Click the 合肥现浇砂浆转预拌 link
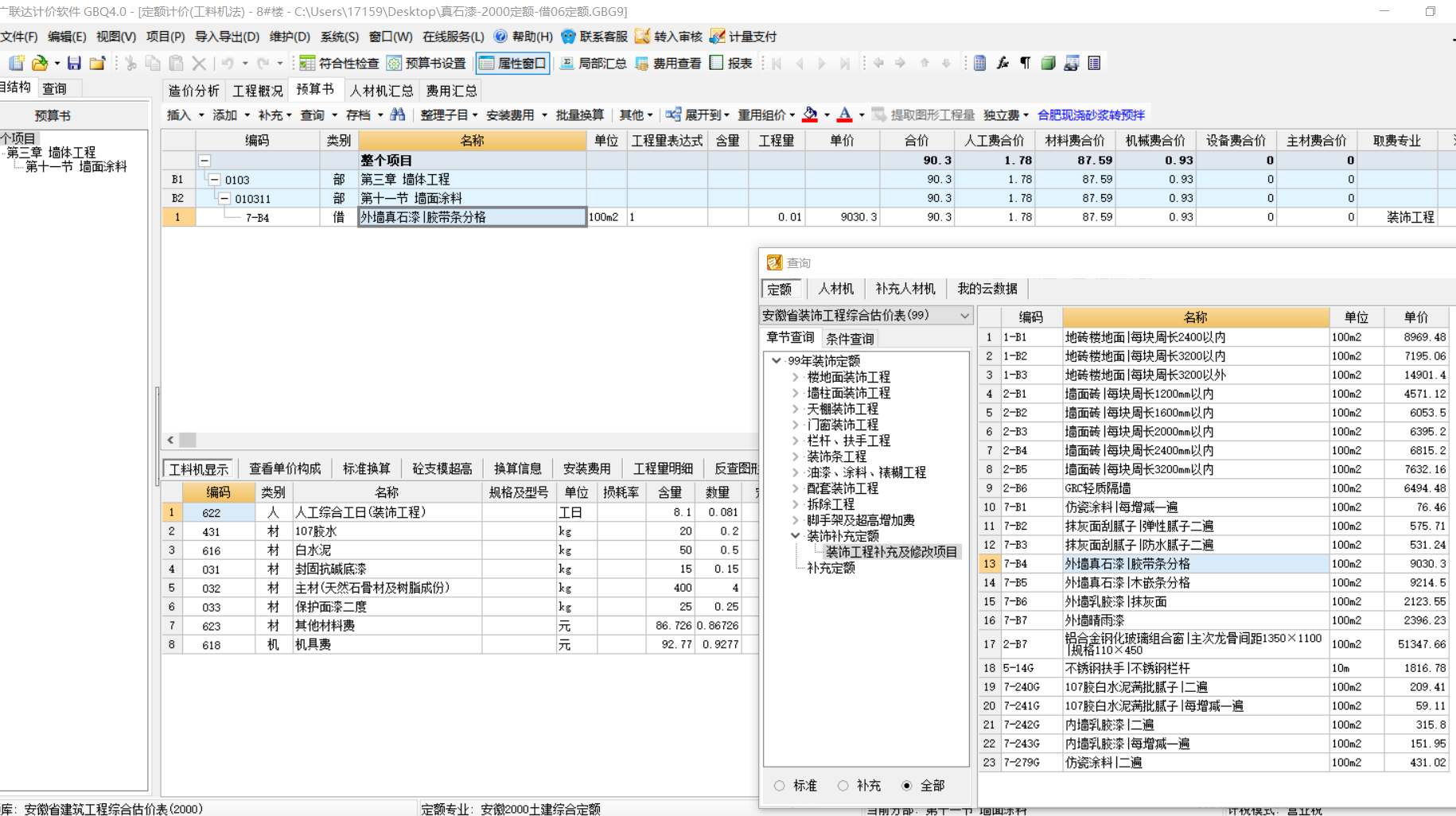The width and height of the screenshot is (1456, 816). pyautogui.click(x=1091, y=115)
